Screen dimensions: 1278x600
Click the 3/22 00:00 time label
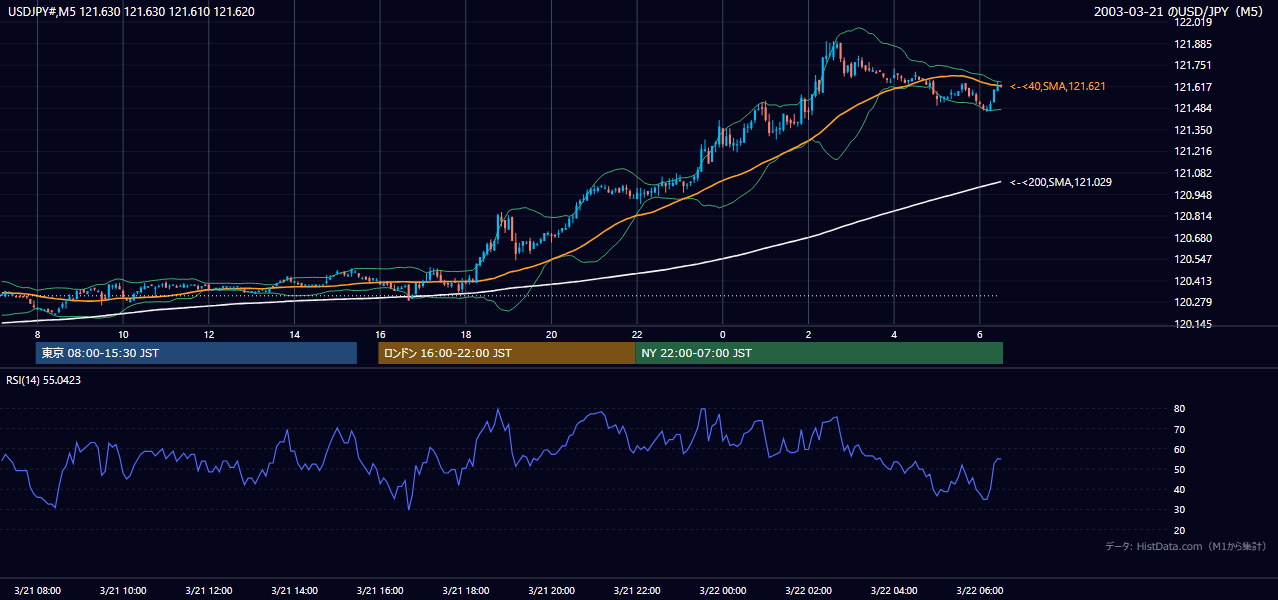tap(723, 590)
